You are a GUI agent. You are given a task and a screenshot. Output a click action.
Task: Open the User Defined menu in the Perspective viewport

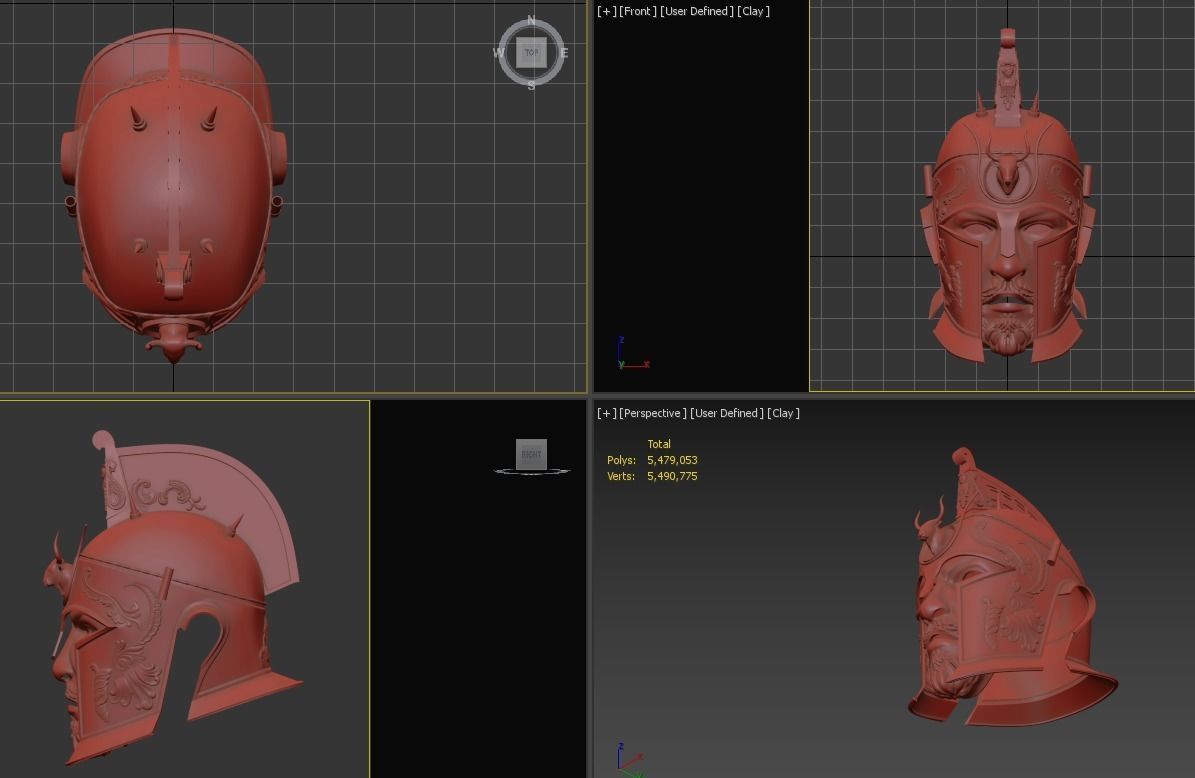[726, 413]
